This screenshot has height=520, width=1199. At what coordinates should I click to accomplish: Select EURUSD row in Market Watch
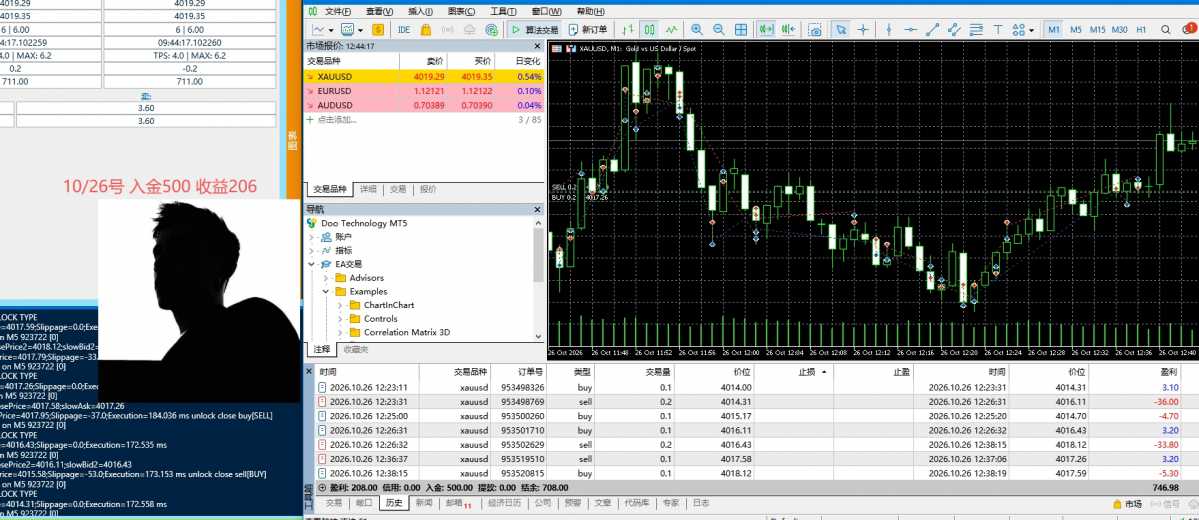[x=424, y=90]
